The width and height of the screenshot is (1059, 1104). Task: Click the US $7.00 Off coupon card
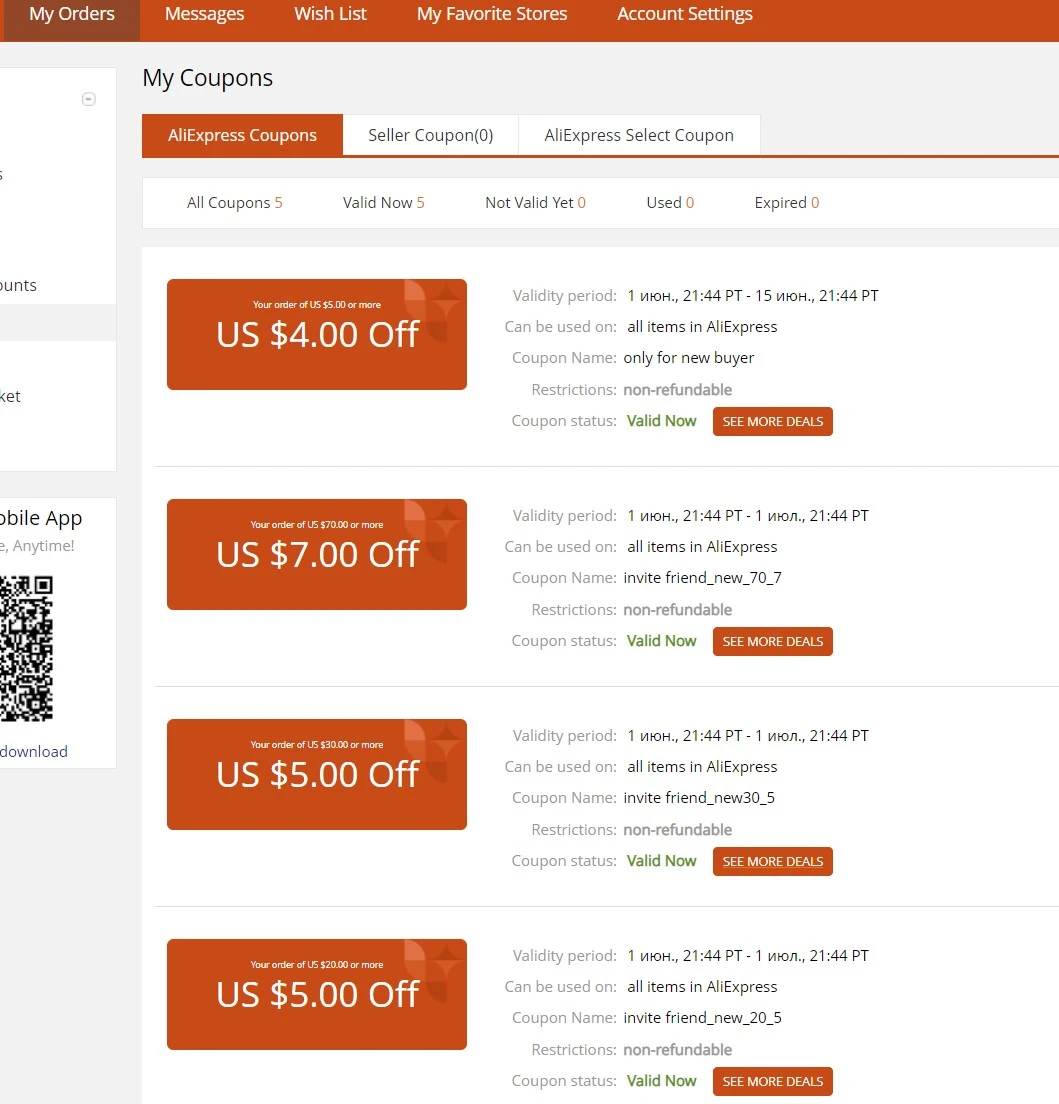pyautogui.click(x=317, y=554)
